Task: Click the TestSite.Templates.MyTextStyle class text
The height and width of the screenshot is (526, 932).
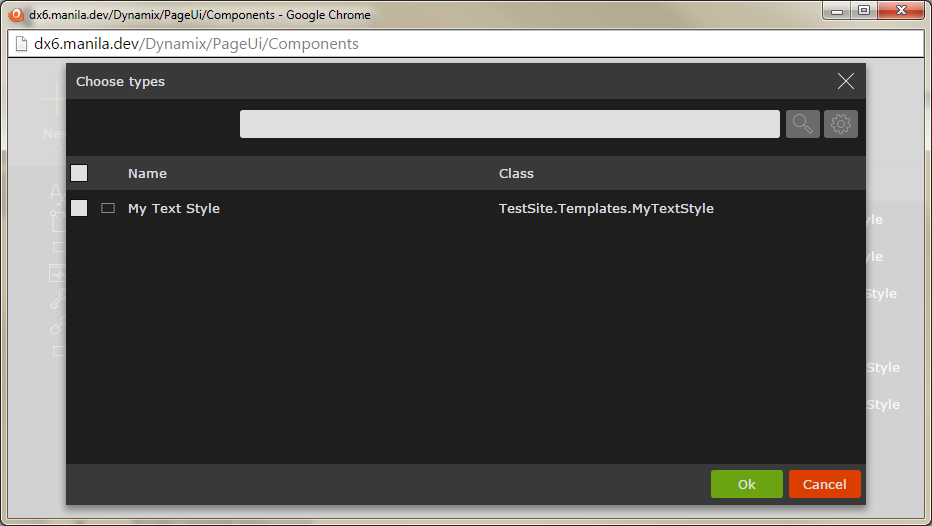Action: pyautogui.click(x=606, y=208)
